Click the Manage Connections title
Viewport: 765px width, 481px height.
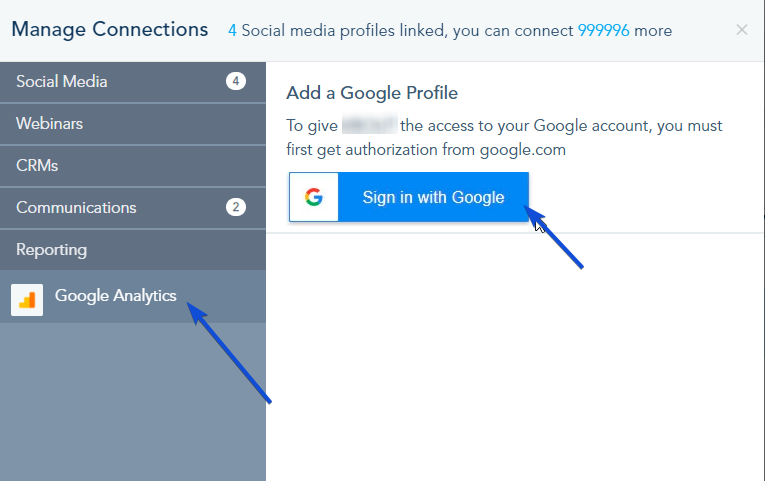pyautogui.click(x=110, y=30)
